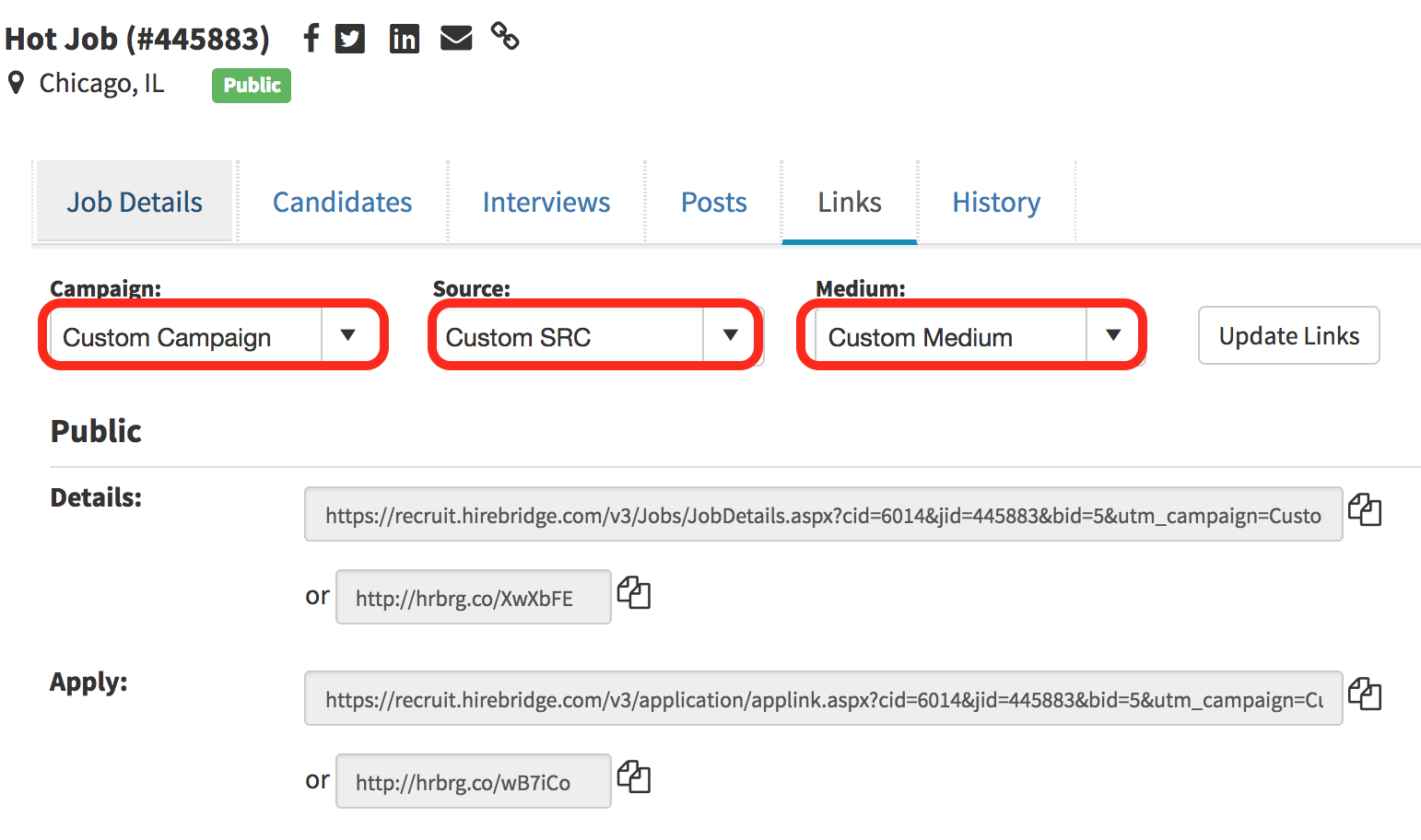Share the job on LinkedIn
Screen dimensions: 1421x840
point(405,38)
